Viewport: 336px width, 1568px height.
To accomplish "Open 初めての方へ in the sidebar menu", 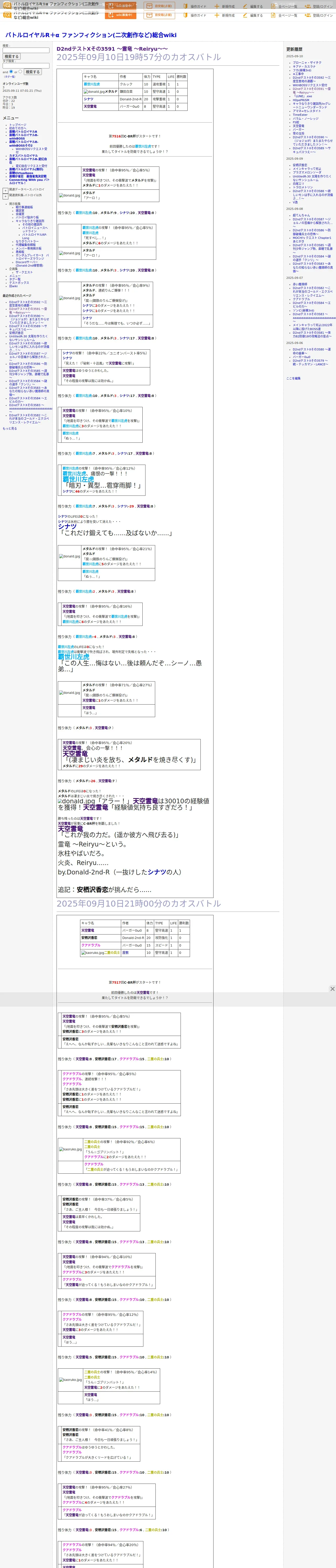I will [18, 128].
